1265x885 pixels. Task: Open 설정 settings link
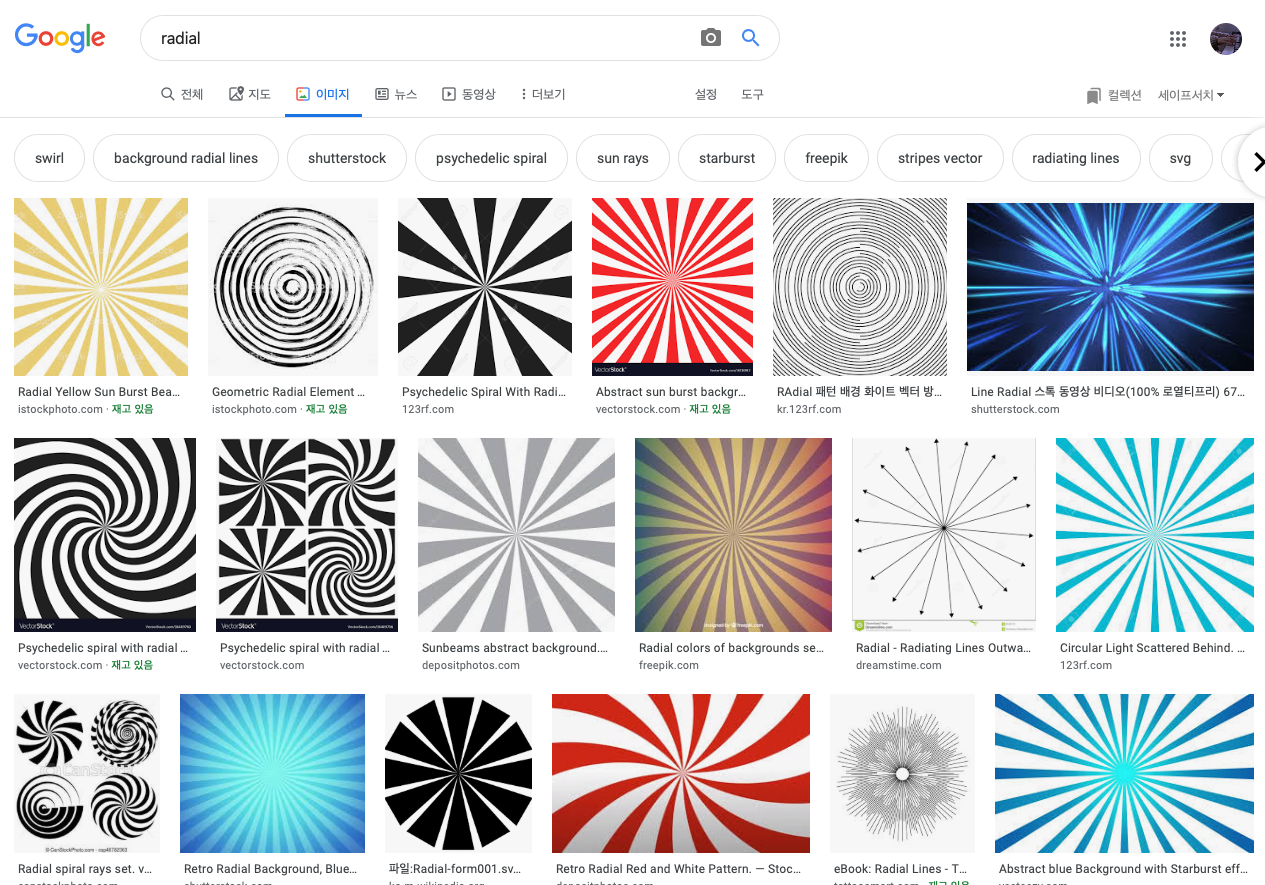pyautogui.click(x=706, y=94)
